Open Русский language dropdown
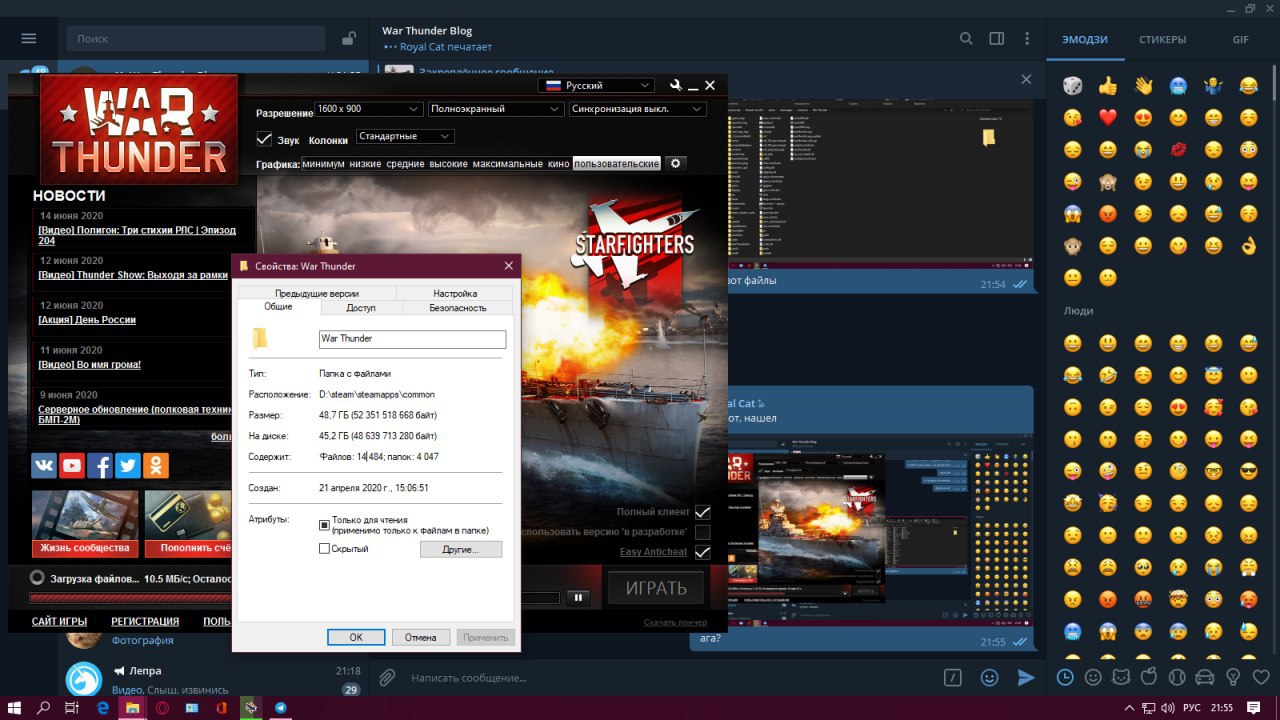Viewport: 1280px width, 720px height. [596, 86]
